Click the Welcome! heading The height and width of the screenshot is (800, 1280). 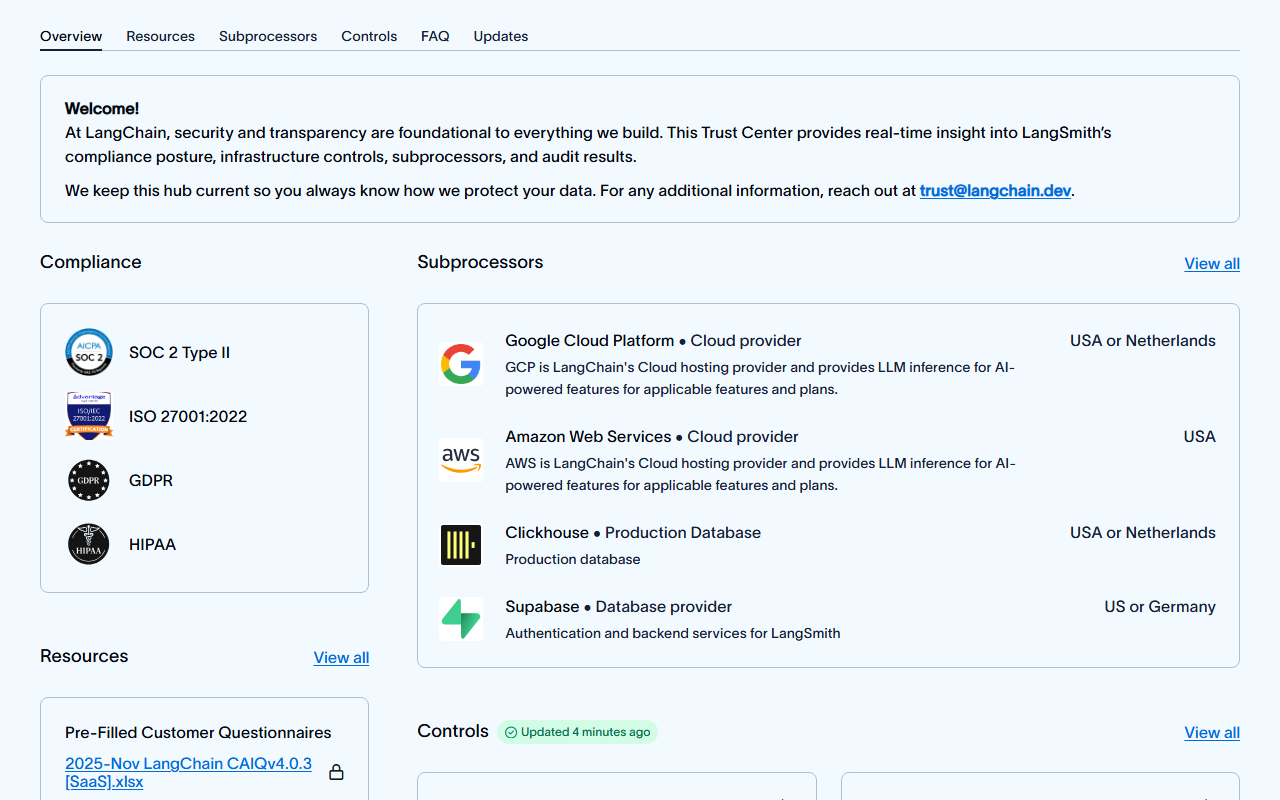102,108
